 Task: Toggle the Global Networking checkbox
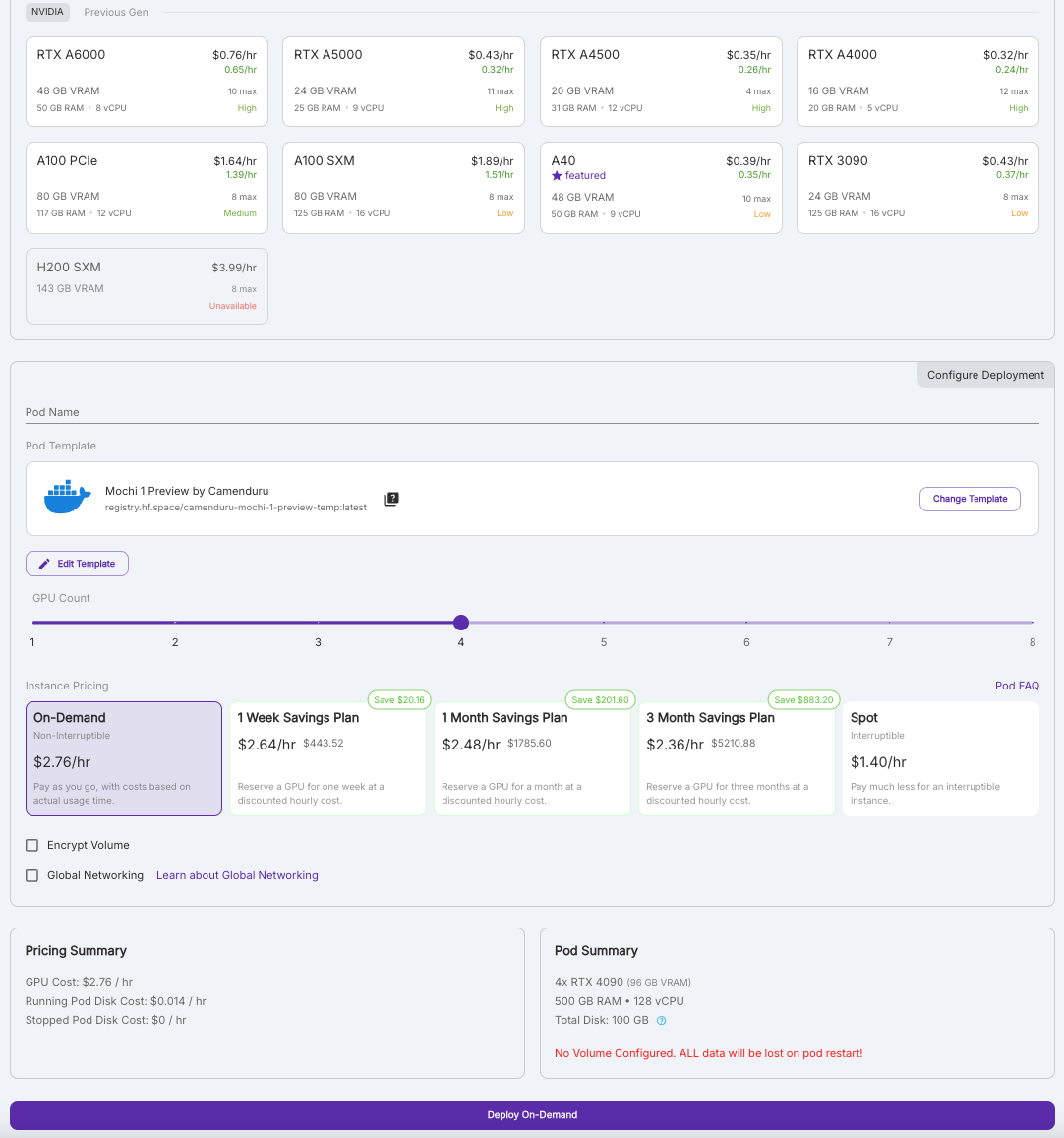[x=32, y=875]
